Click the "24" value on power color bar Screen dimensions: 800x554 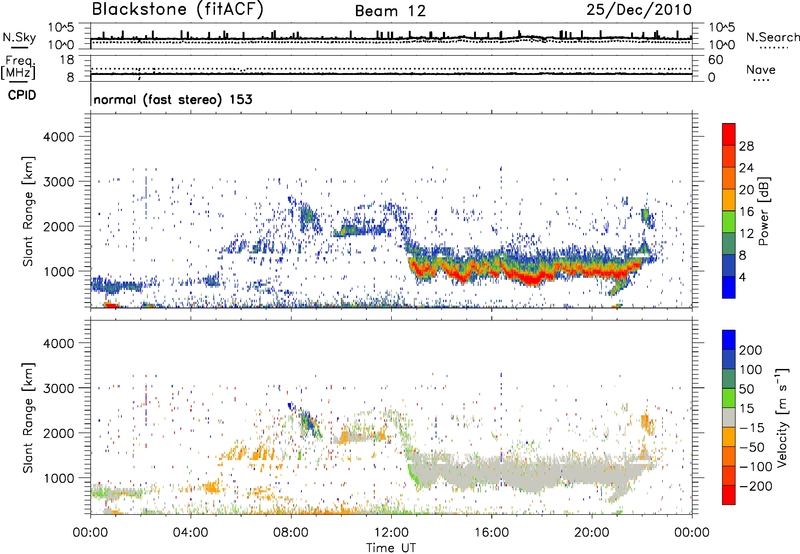tap(746, 168)
